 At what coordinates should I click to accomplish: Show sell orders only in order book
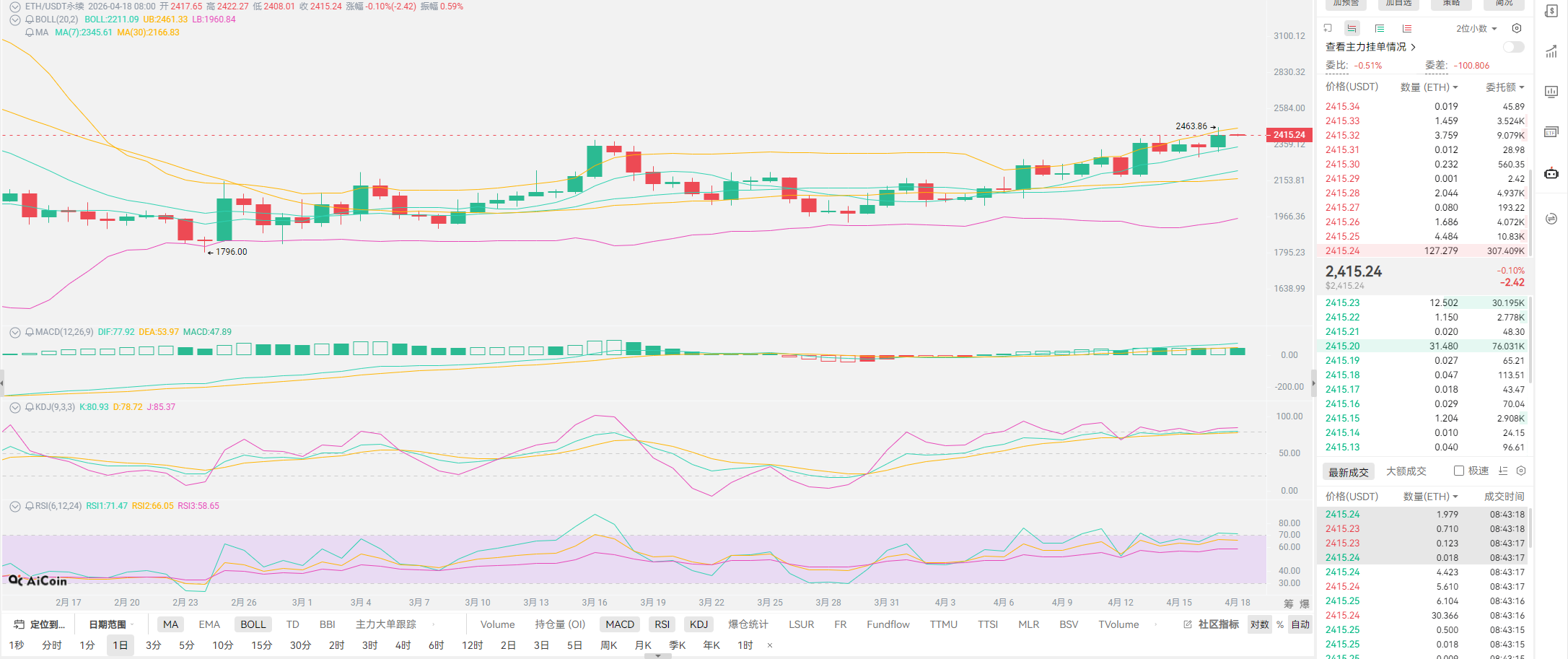click(x=1406, y=28)
